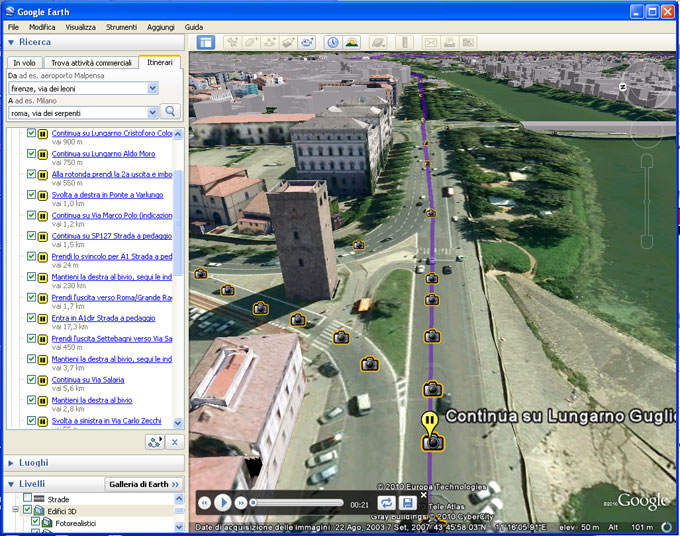The width and height of the screenshot is (680, 536).
Task: Open the Ruler tool in toolbar
Action: pos(405,42)
